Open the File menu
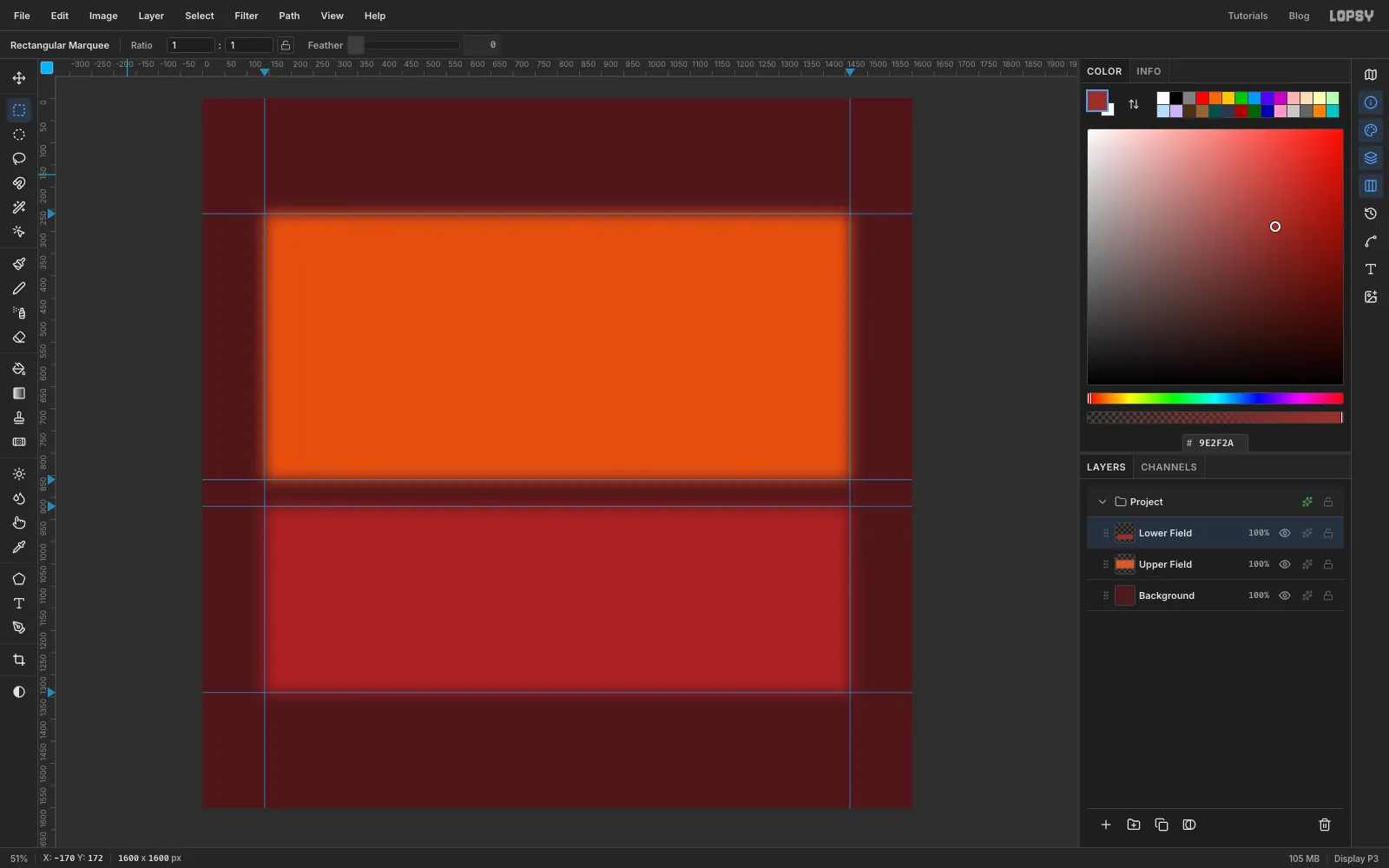Viewport: 1389px width, 868px height. pyautogui.click(x=22, y=16)
